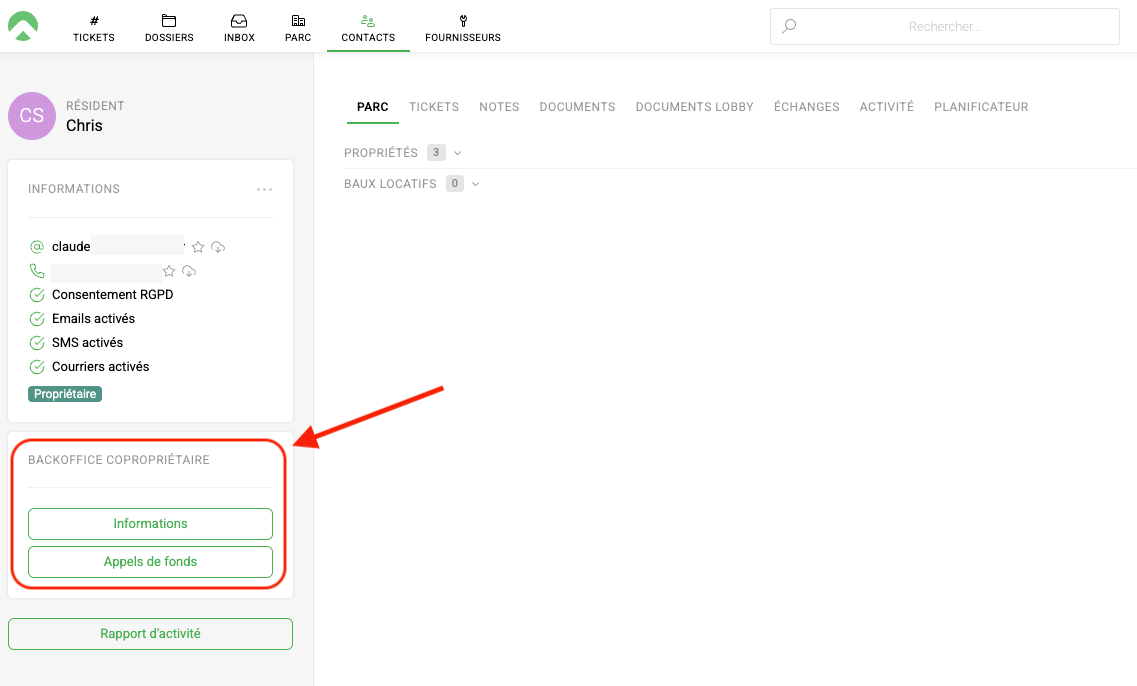Click the CS avatar for Chris
Viewport: 1137px width, 686px height.
coord(32,116)
